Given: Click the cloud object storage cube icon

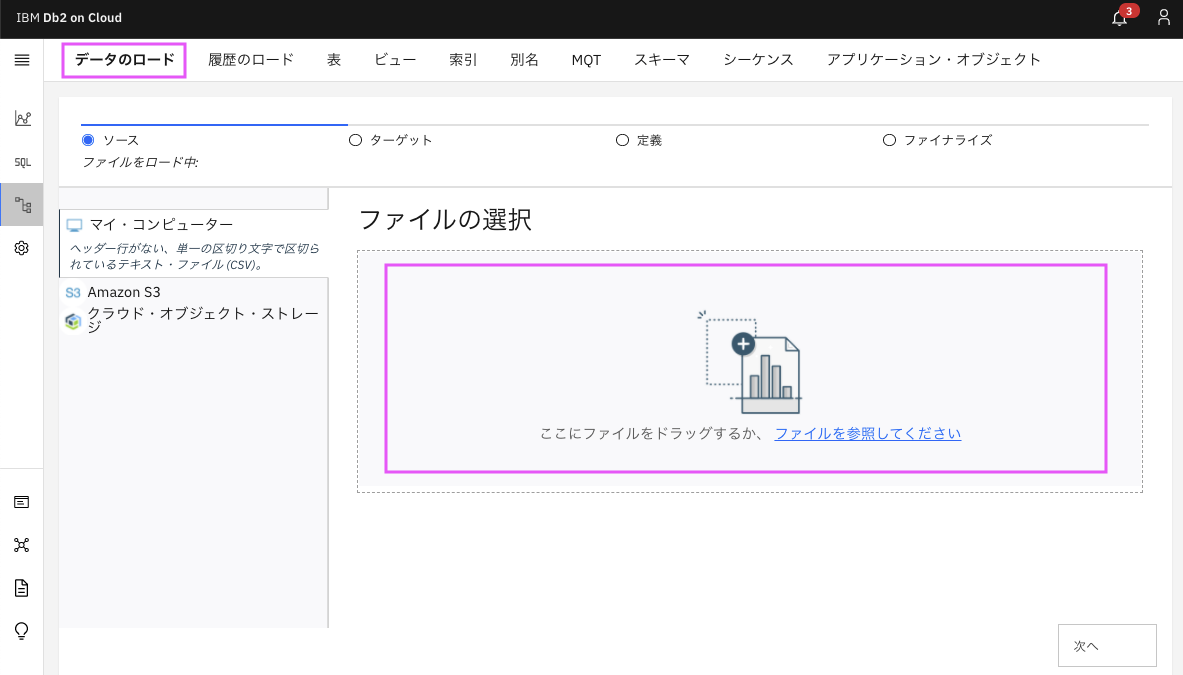Looking at the screenshot, I should (72, 321).
